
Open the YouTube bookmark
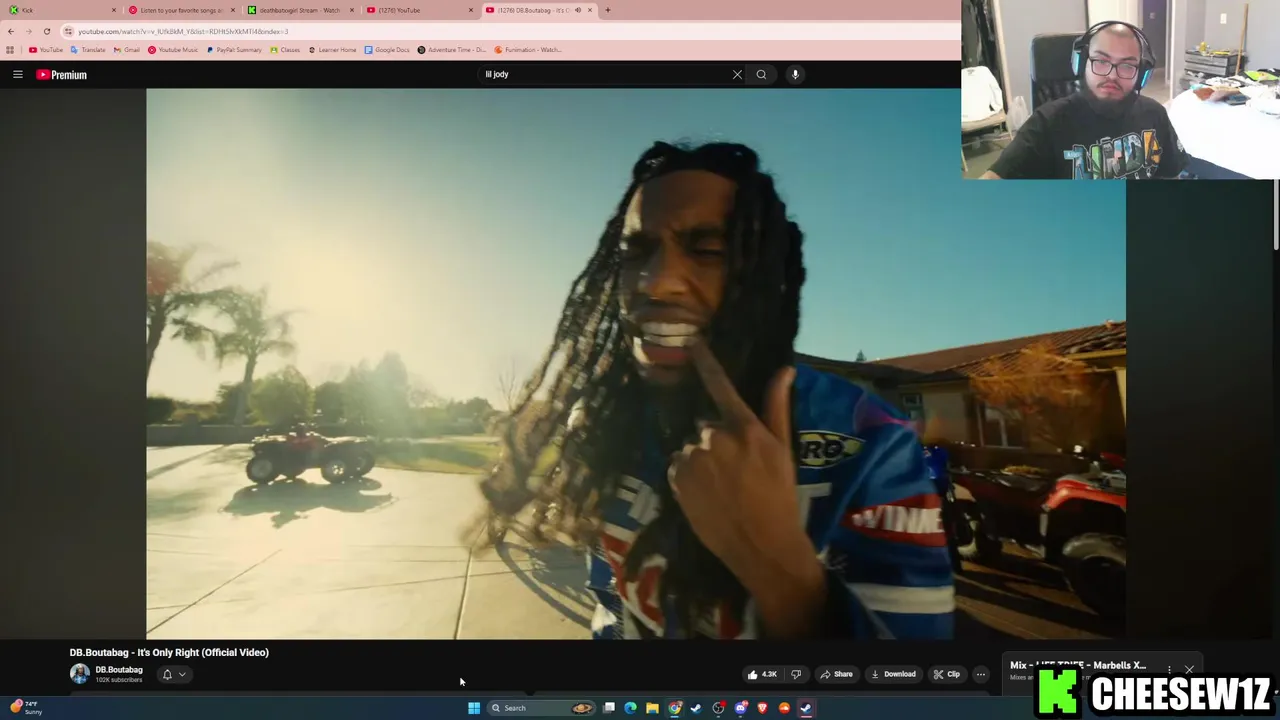(x=46, y=49)
